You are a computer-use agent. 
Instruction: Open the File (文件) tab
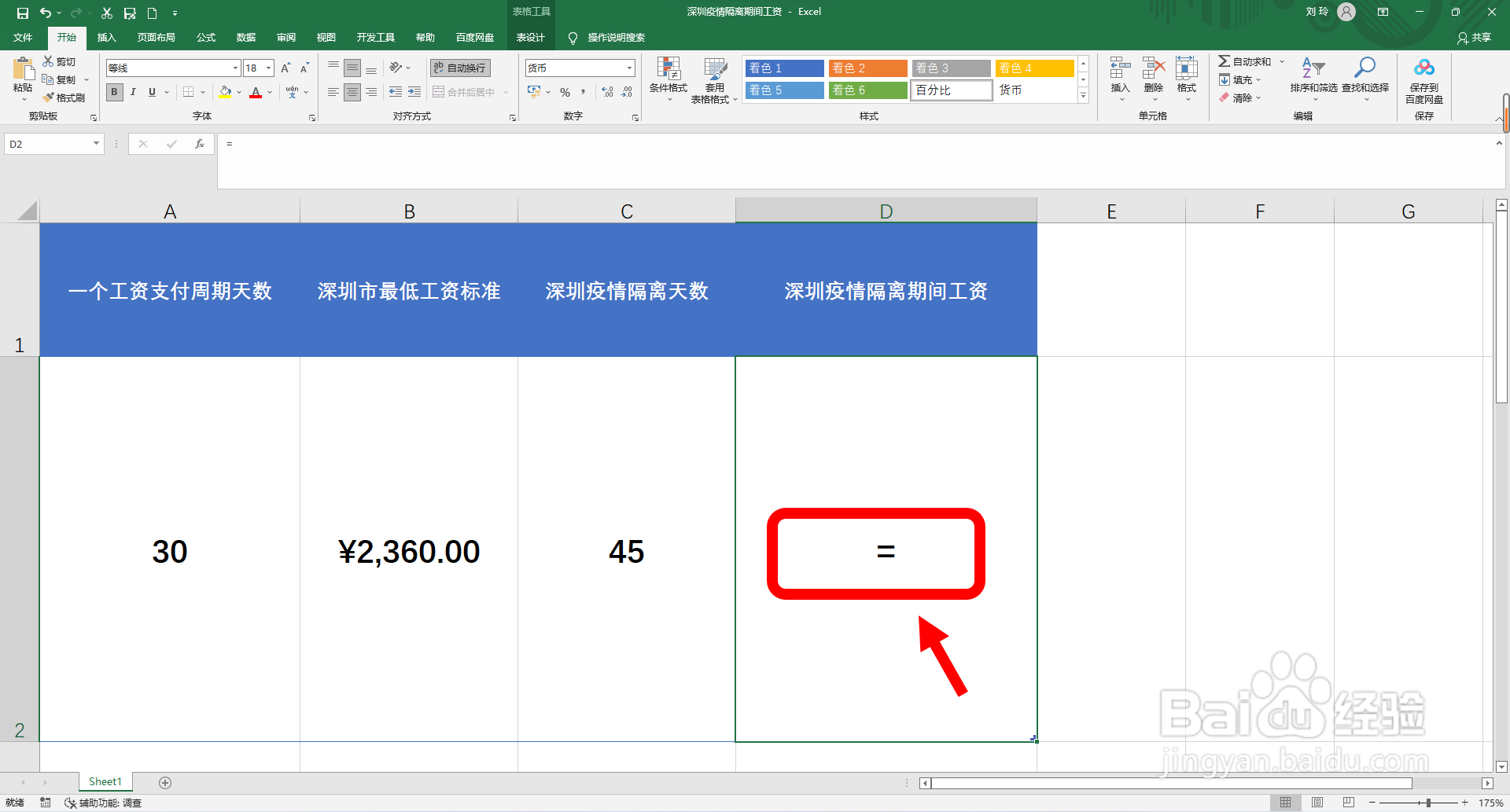[23, 38]
